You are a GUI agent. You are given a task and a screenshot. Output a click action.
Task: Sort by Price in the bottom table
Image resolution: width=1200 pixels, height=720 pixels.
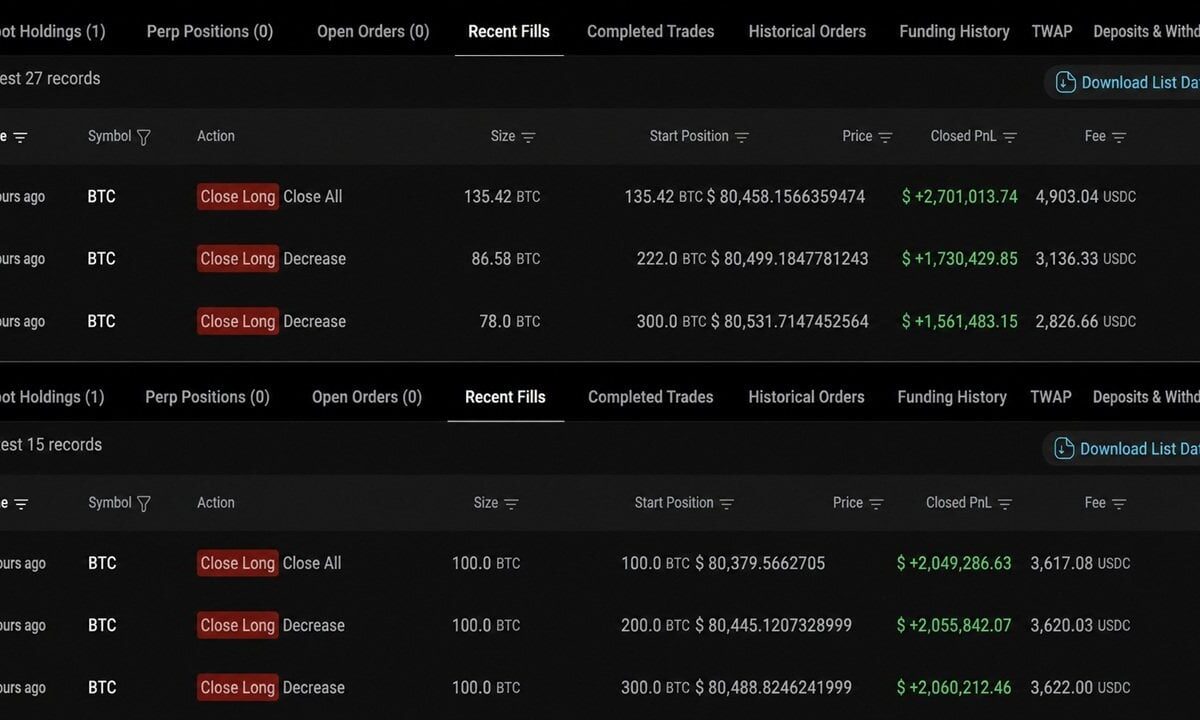pos(876,504)
